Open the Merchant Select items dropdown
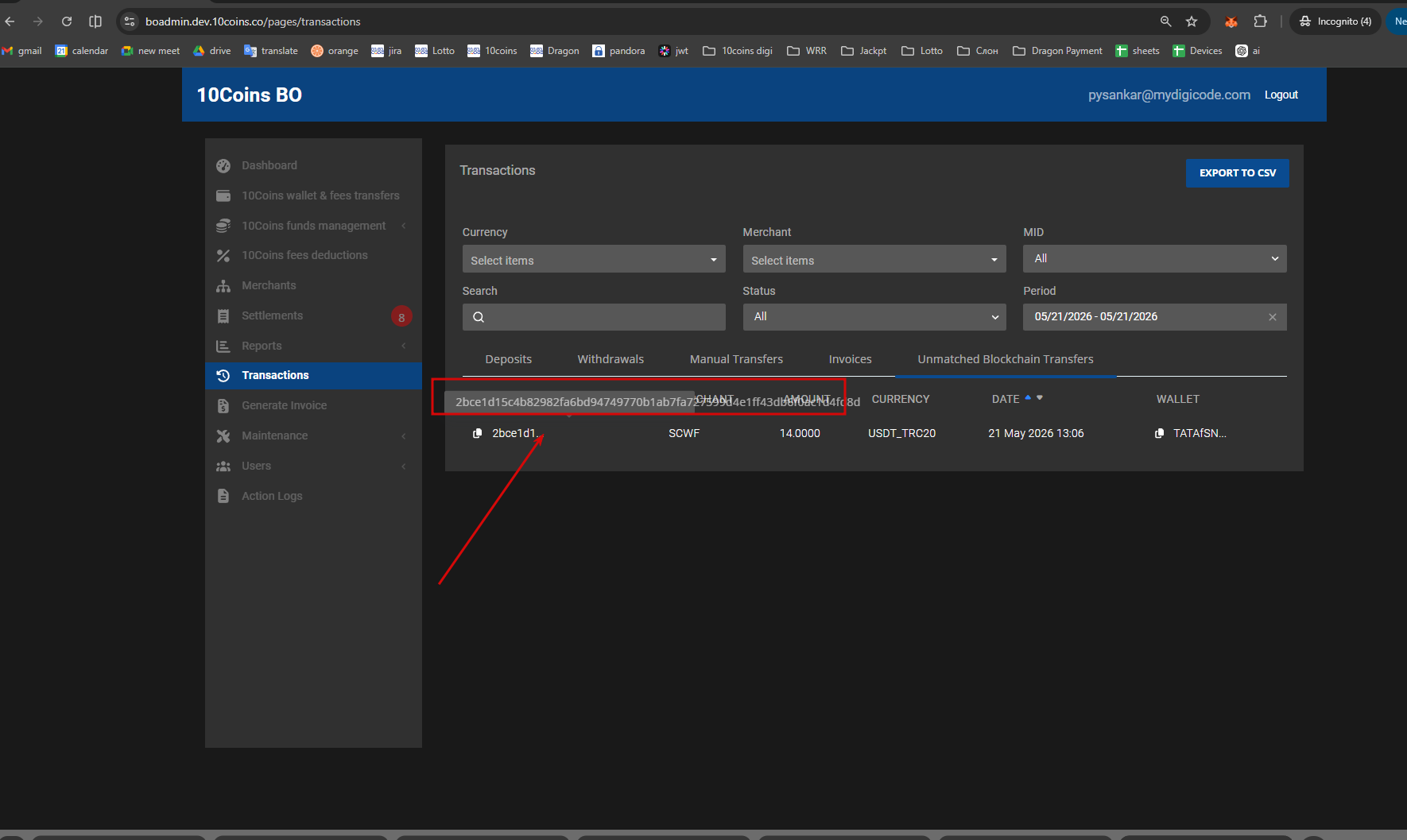 874,259
